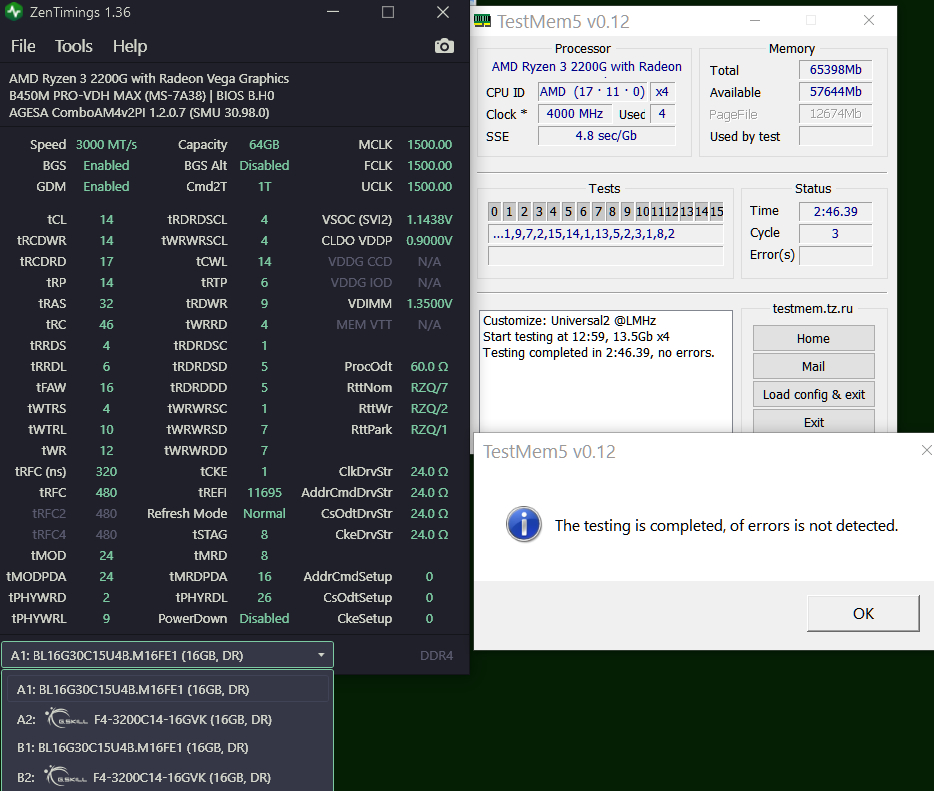Click test box number 7 in Tests
Image resolution: width=934 pixels, height=791 pixels.
click(598, 211)
